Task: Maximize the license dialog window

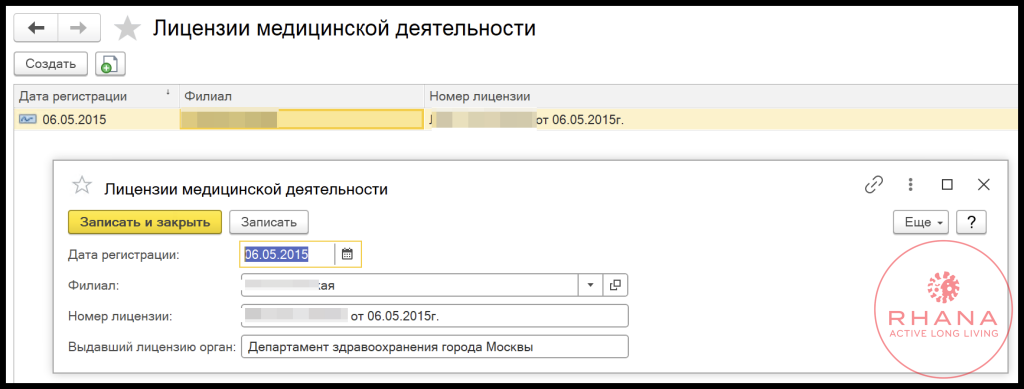Action: click(x=947, y=185)
